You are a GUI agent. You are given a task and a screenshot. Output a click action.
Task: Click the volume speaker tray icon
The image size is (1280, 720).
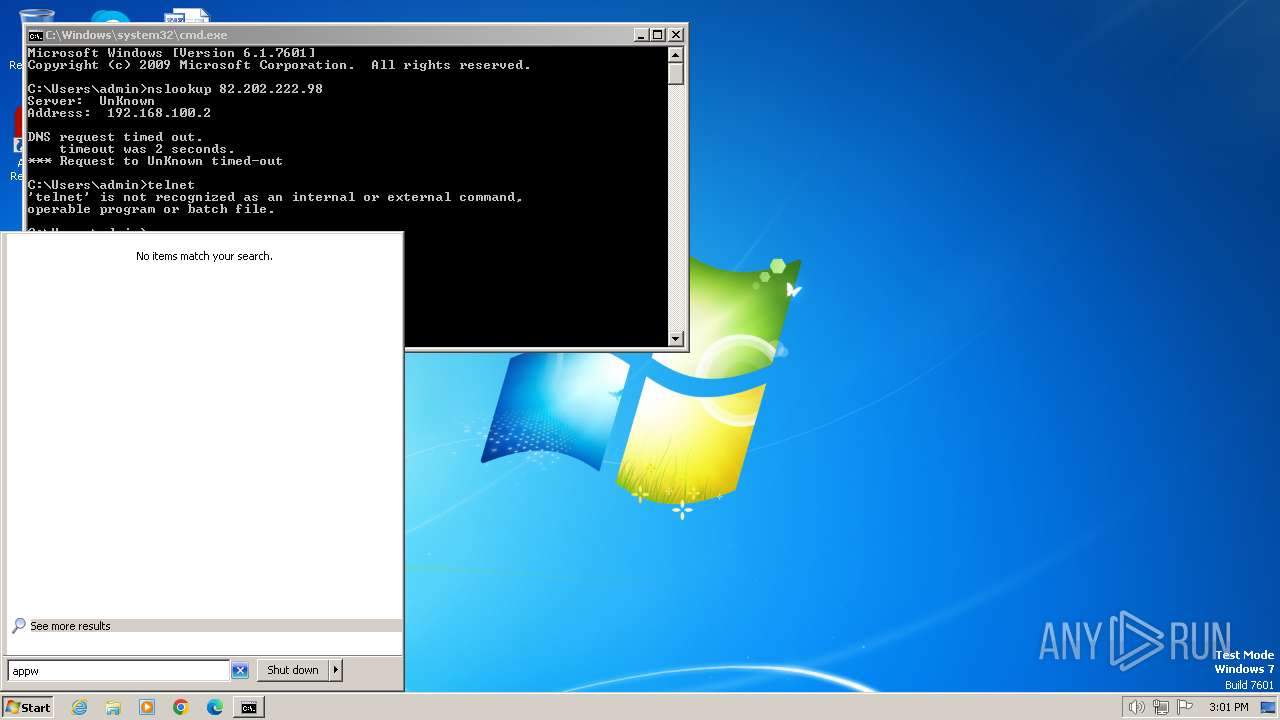(x=1136, y=707)
